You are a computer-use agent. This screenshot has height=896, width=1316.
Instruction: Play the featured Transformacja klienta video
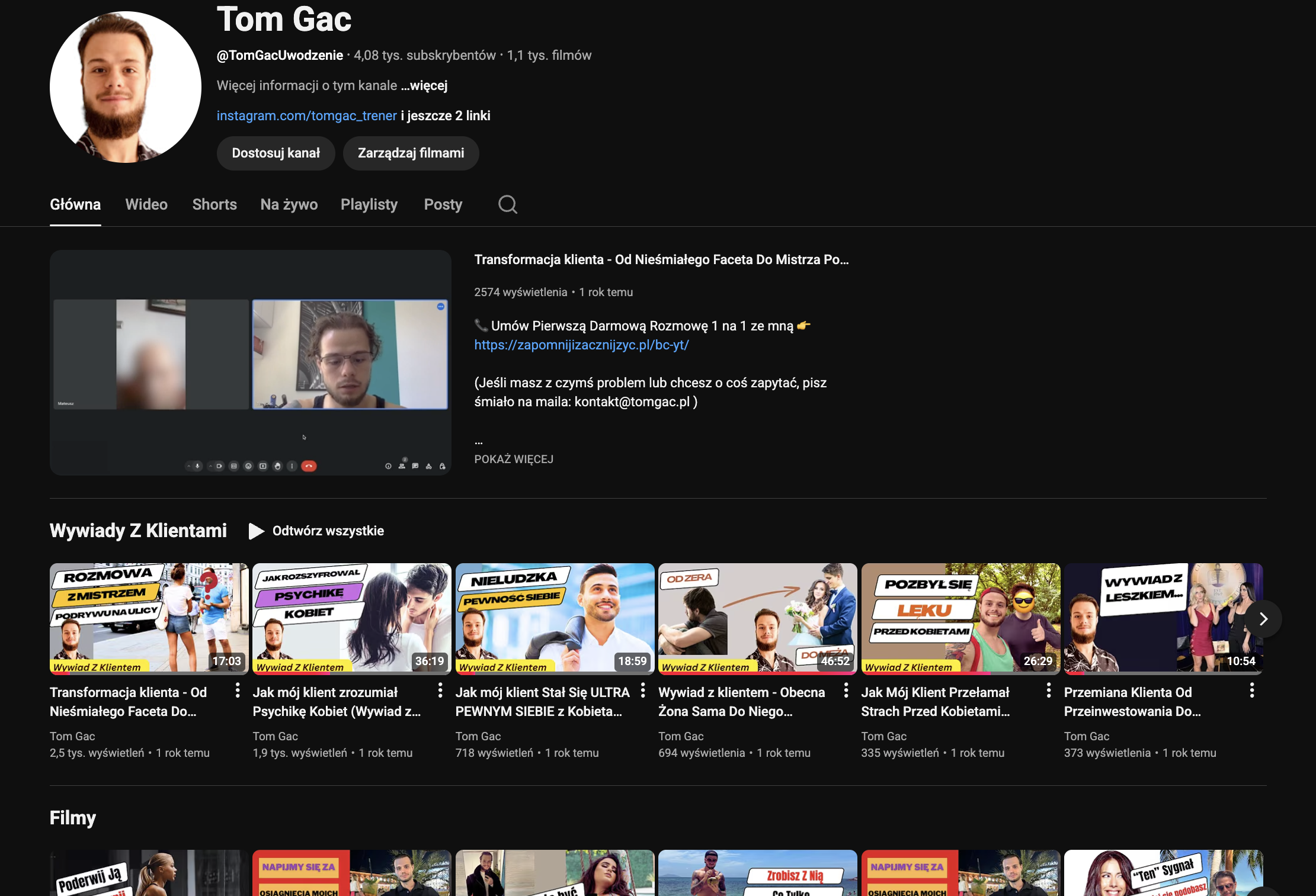[x=250, y=362]
